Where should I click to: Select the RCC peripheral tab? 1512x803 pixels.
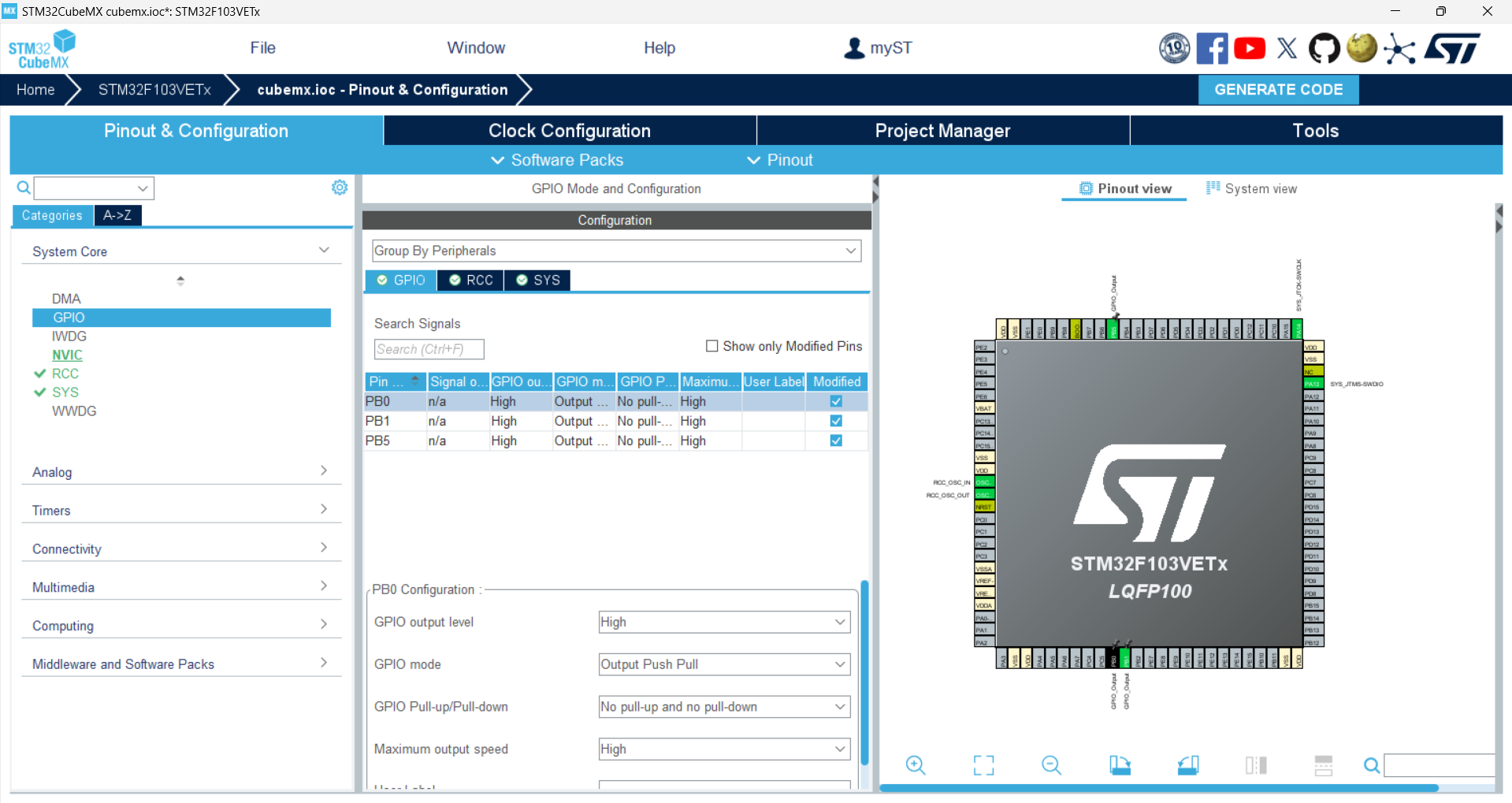(x=470, y=280)
